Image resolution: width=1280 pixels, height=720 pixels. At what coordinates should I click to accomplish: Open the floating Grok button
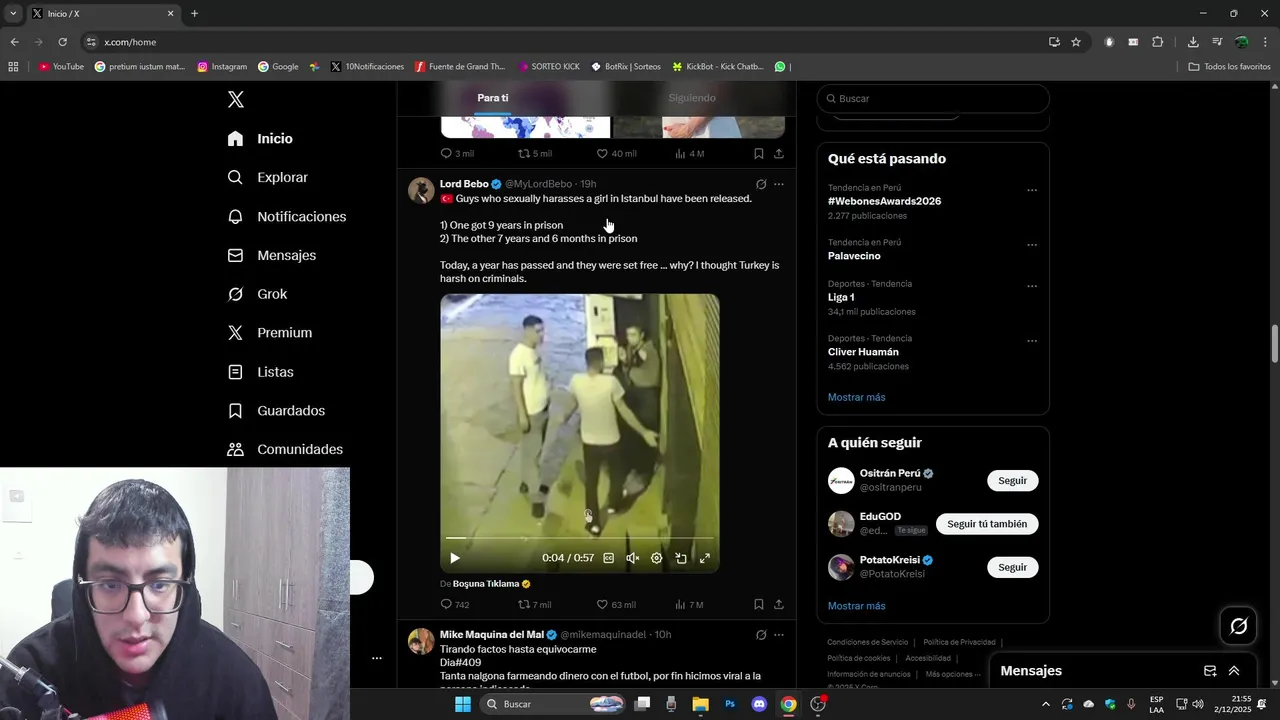[1238, 626]
